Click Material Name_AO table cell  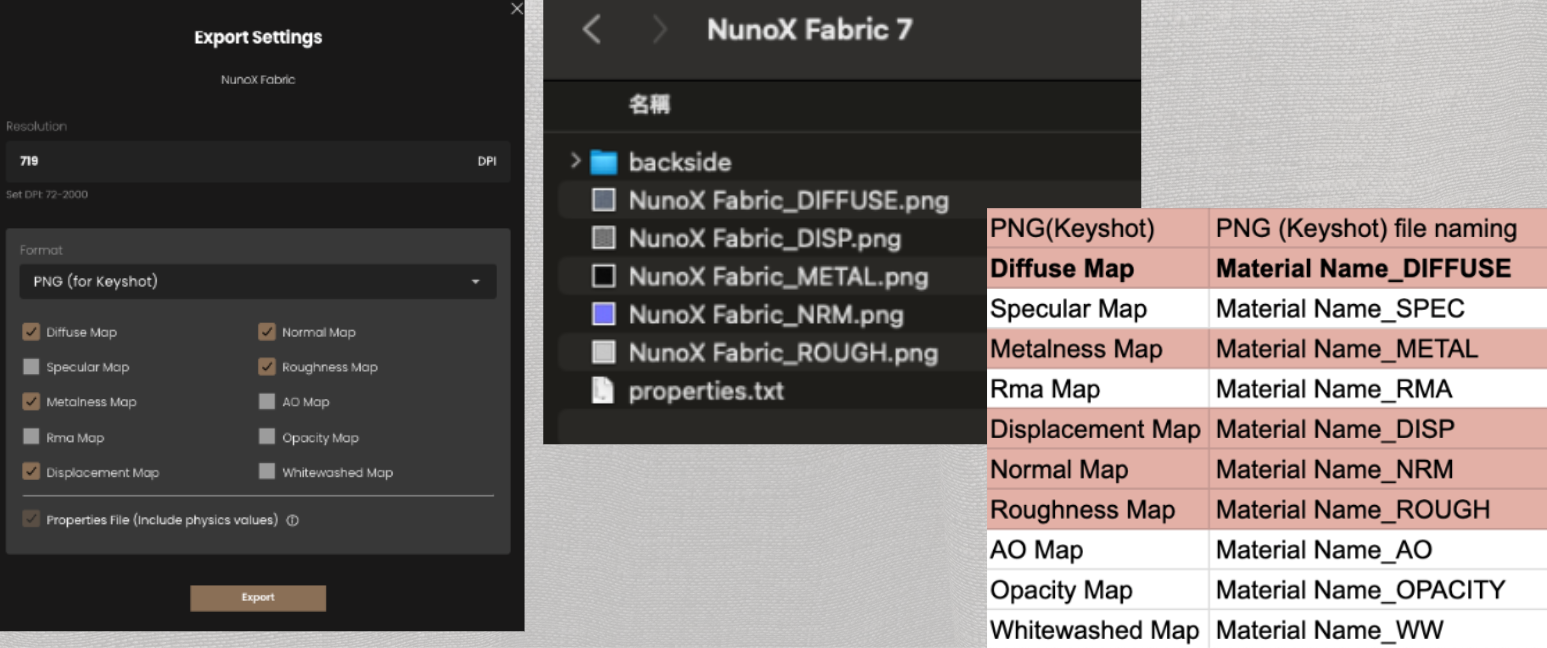coord(1378,549)
